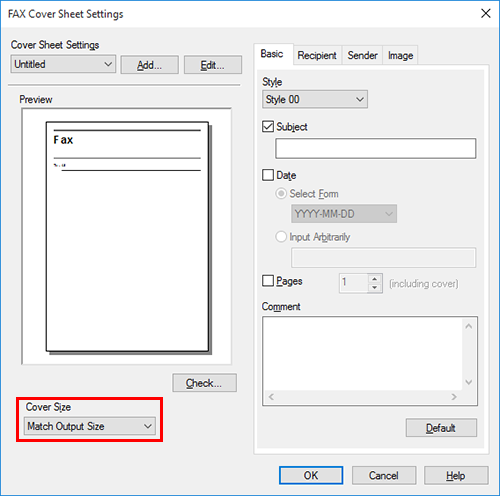Click the Pages spinner down arrow
The height and width of the screenshot is (496, 500).
click(x=375, y=288)
